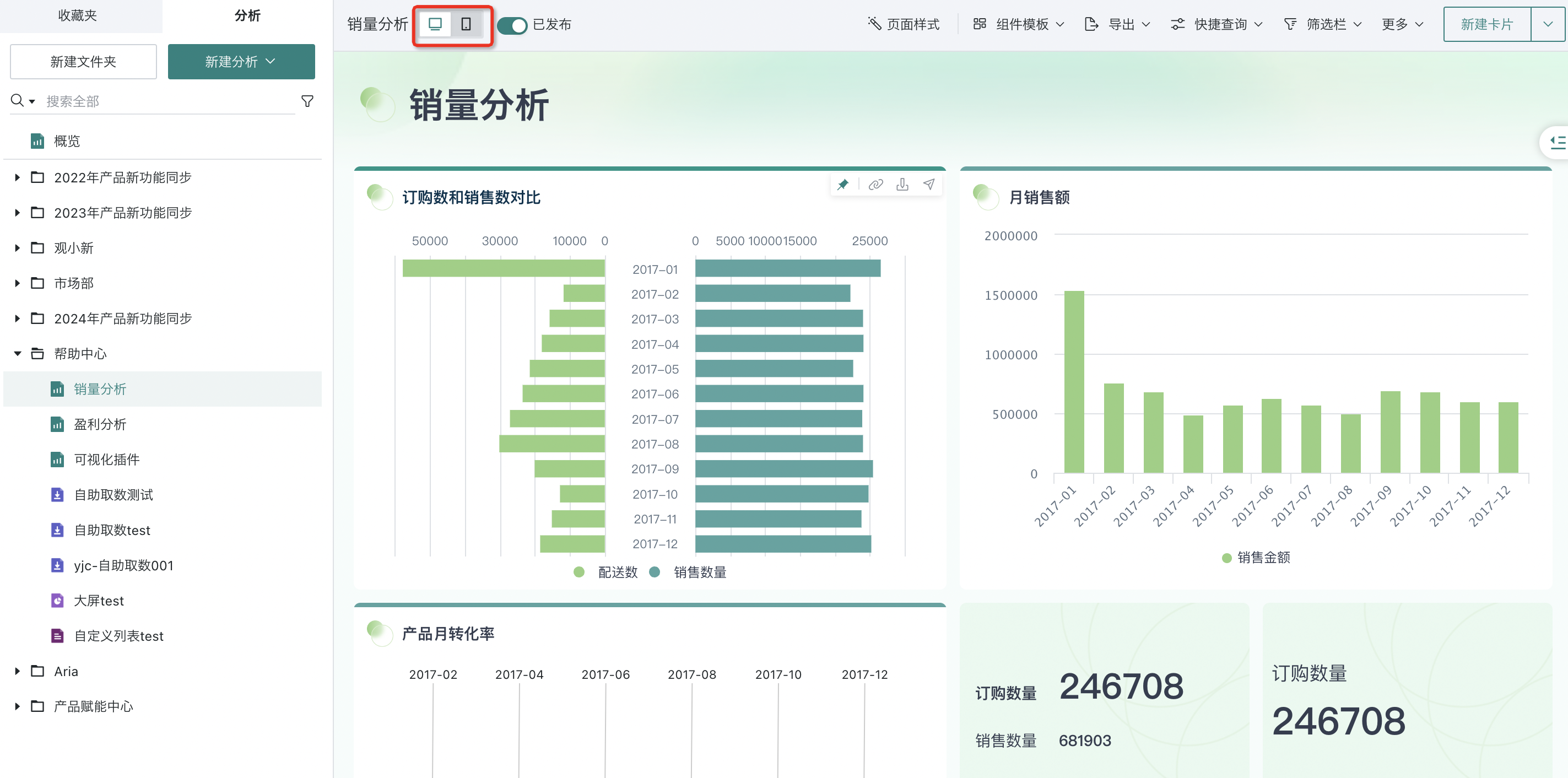1568x778 pixels.
Task: Open the arrow beside 新建卡片
Action: pyautogui.click(x=1548, y=24)
